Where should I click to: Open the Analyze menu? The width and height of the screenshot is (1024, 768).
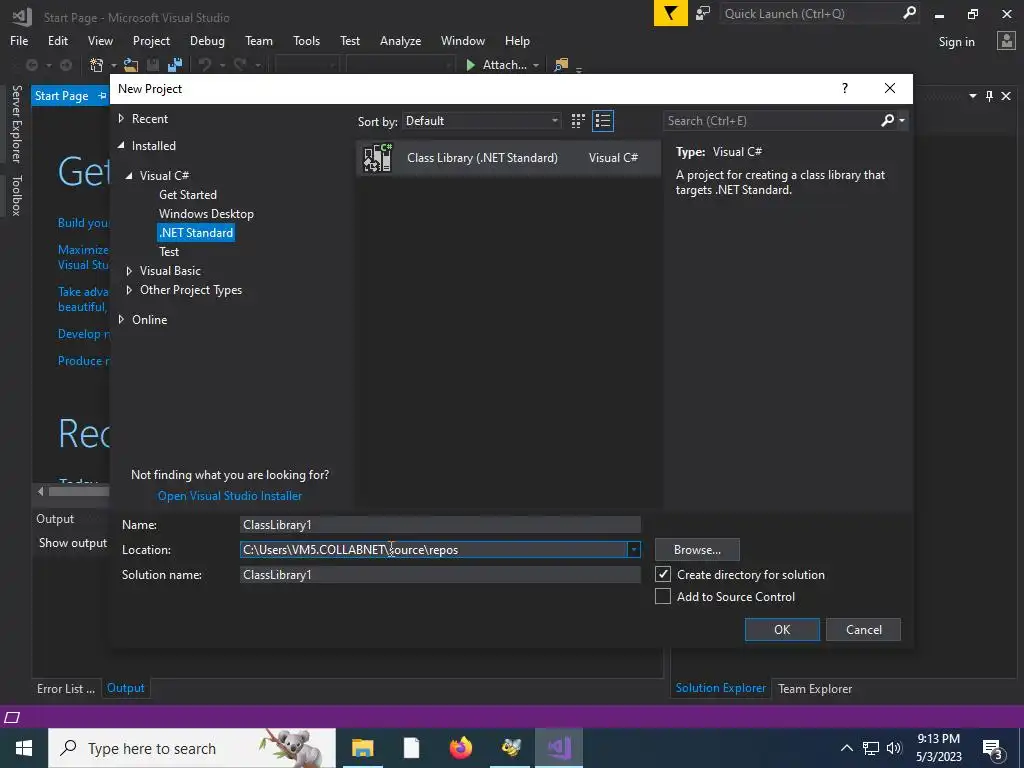click(400, 40)
